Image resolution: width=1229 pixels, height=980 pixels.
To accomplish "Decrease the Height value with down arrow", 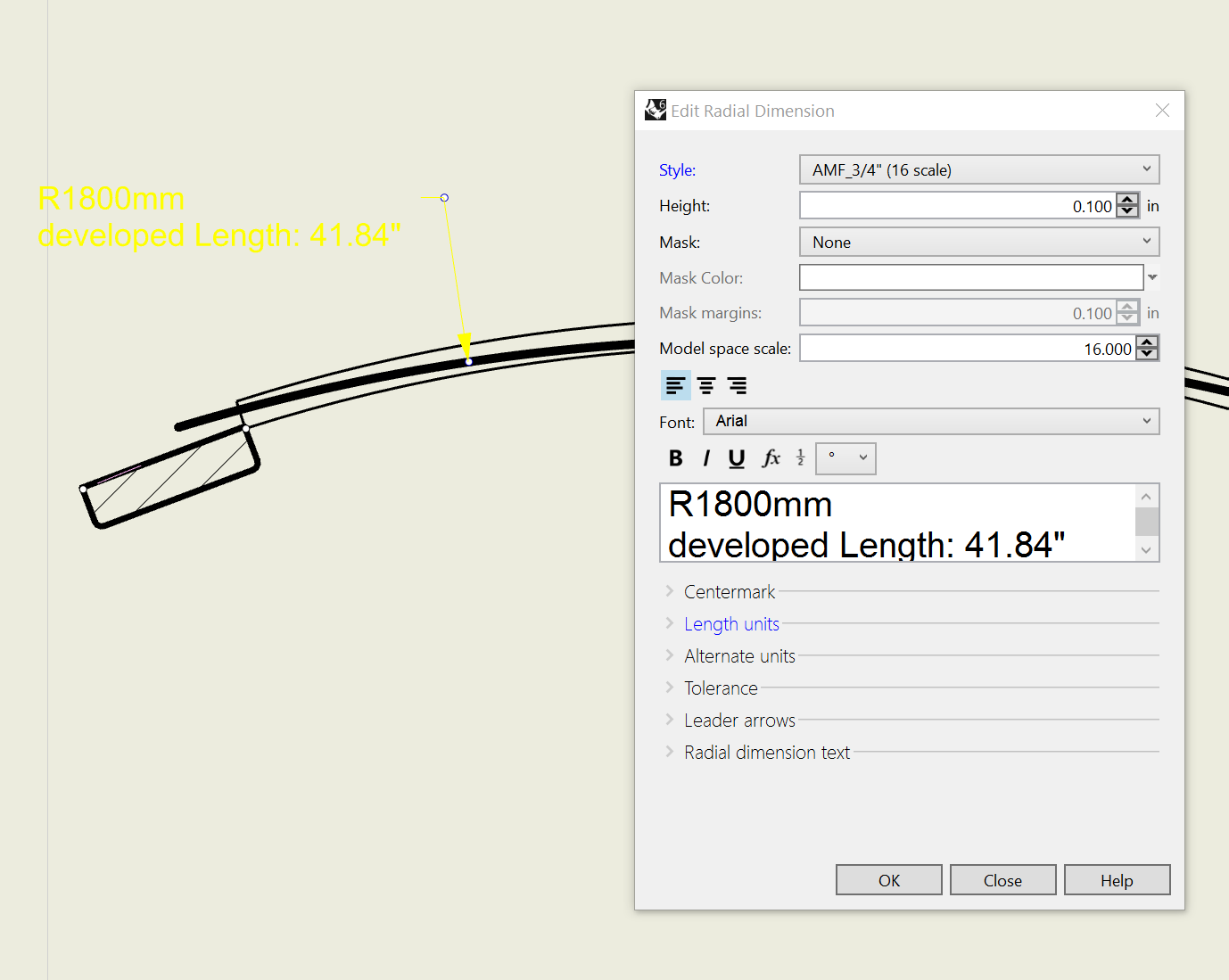I will point(1127,211).
